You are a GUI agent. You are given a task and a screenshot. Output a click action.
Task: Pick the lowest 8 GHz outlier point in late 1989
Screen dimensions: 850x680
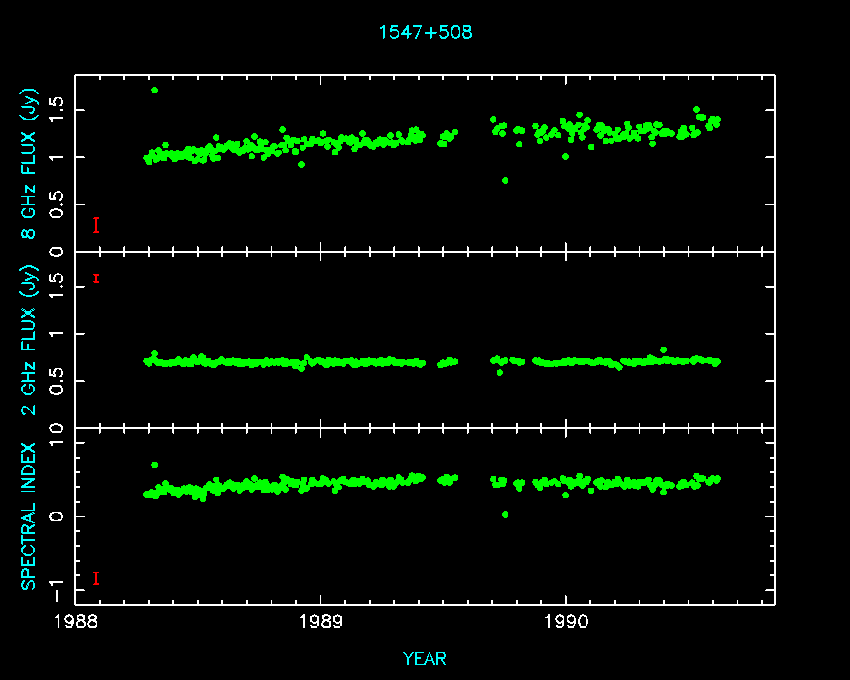click(505, 180)
